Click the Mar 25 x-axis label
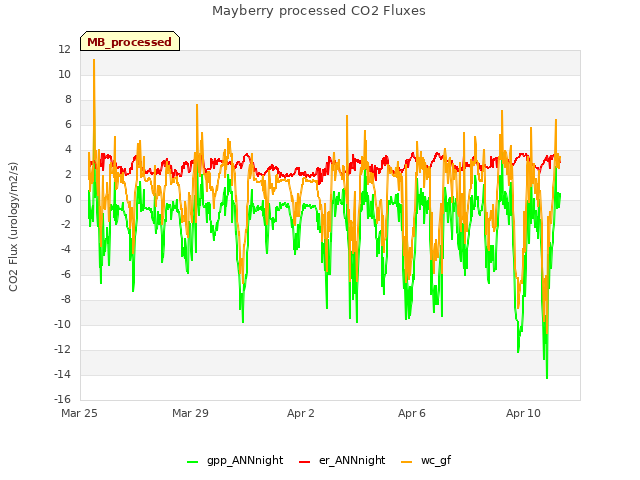The height and width of the screenshot is (480, 640). point(79,413)
